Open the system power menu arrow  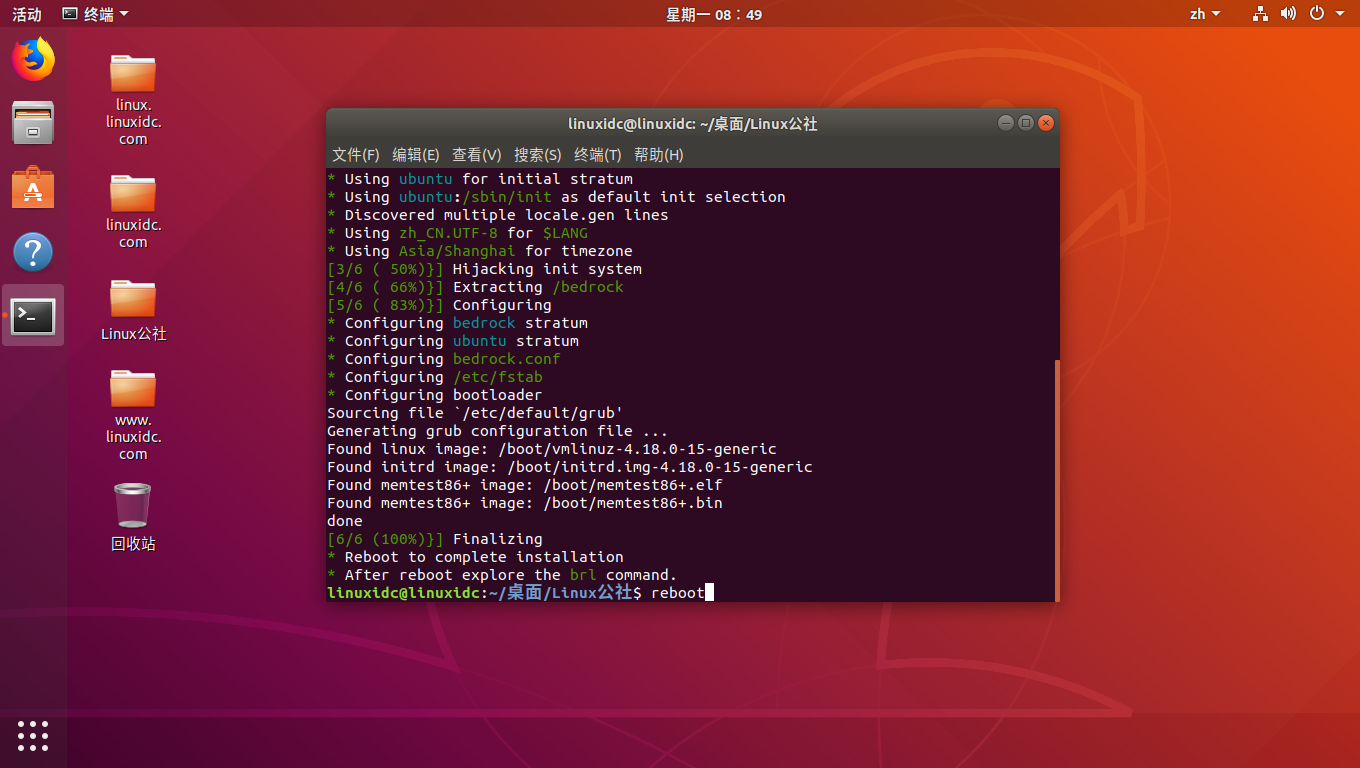point(1340,14)
